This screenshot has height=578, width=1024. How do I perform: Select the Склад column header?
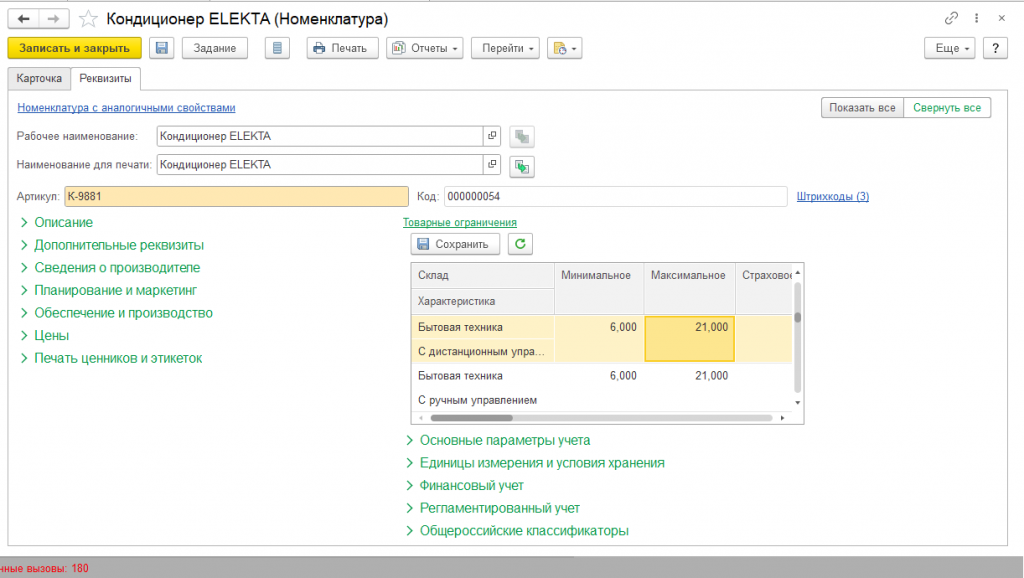(483, 276)
